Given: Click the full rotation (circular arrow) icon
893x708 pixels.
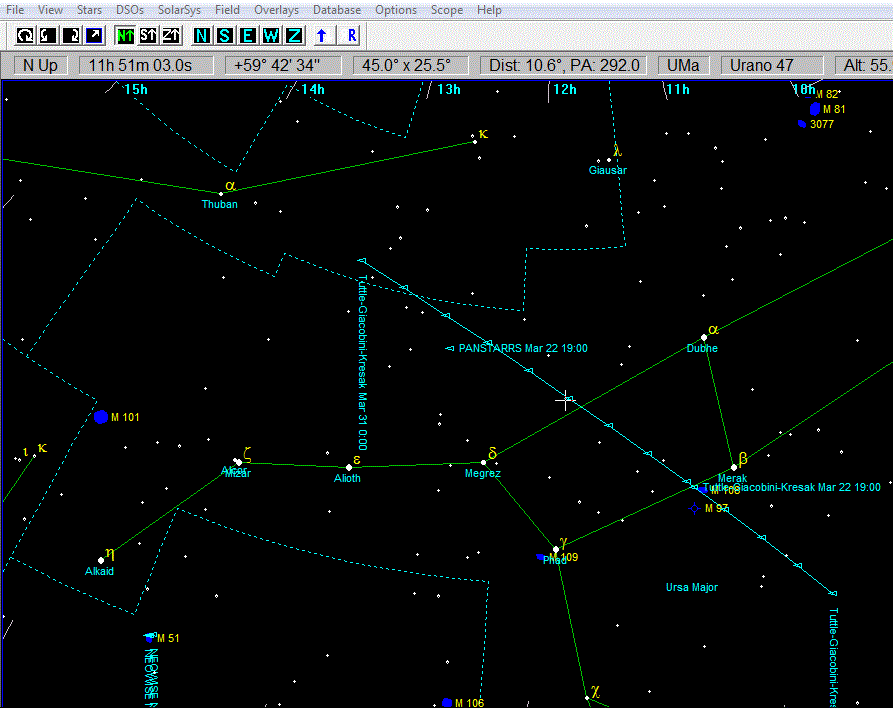Looking at the screenshot, I should tap(26, 36).
